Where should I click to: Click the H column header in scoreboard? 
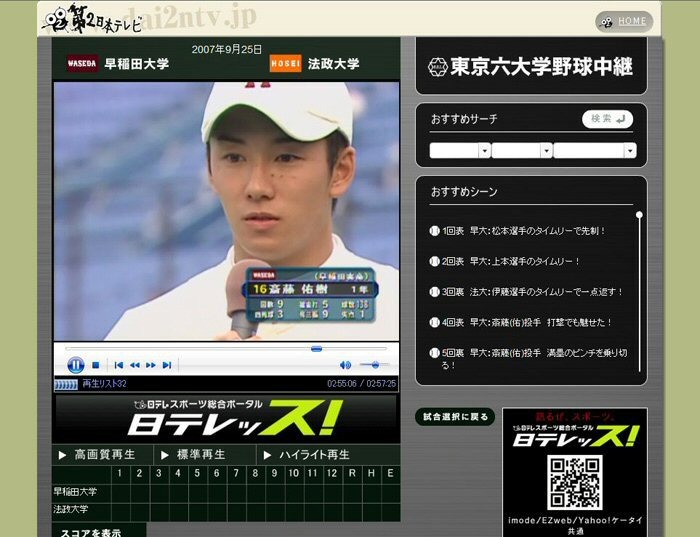click(371, 473)
